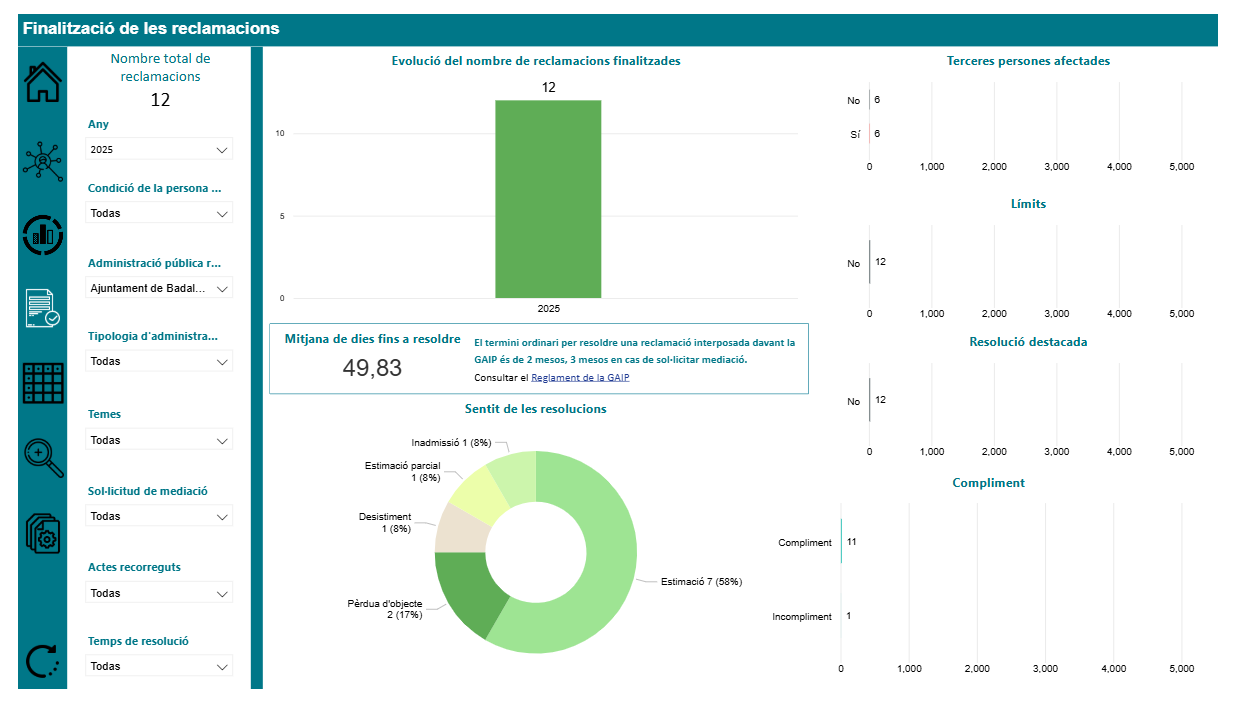Screen dimensions: 1246x717
Task: Expand the Any dropdown showing 2025
Action: pyautogui.click(x=159, y=149)
